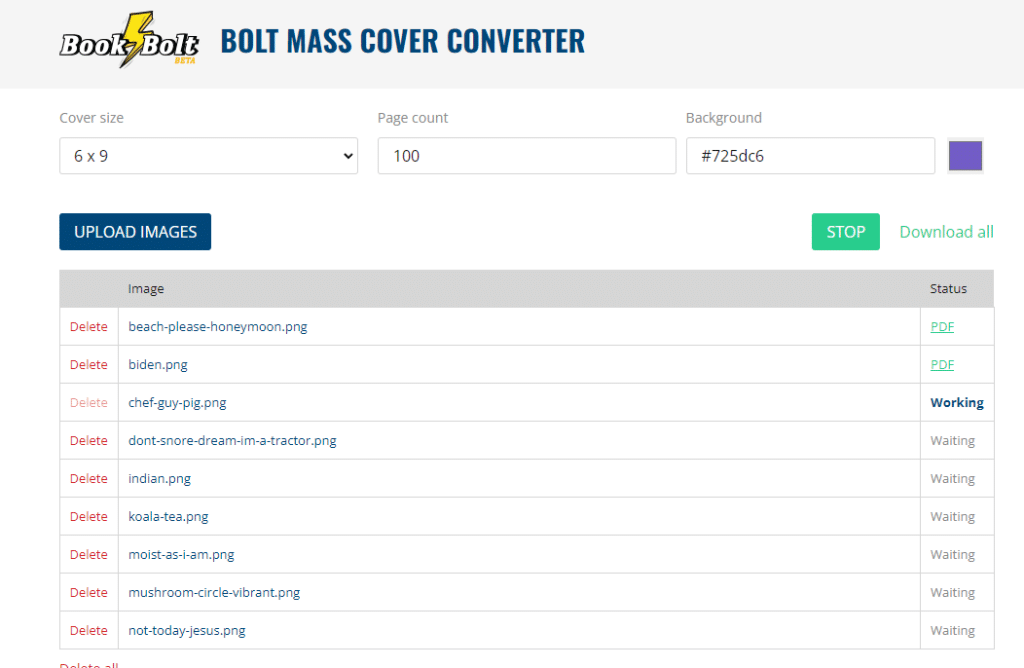The height and width of the screenshot is (668, 1024).
Task: Delete the indian.png entry
Action: pos(88,478)
